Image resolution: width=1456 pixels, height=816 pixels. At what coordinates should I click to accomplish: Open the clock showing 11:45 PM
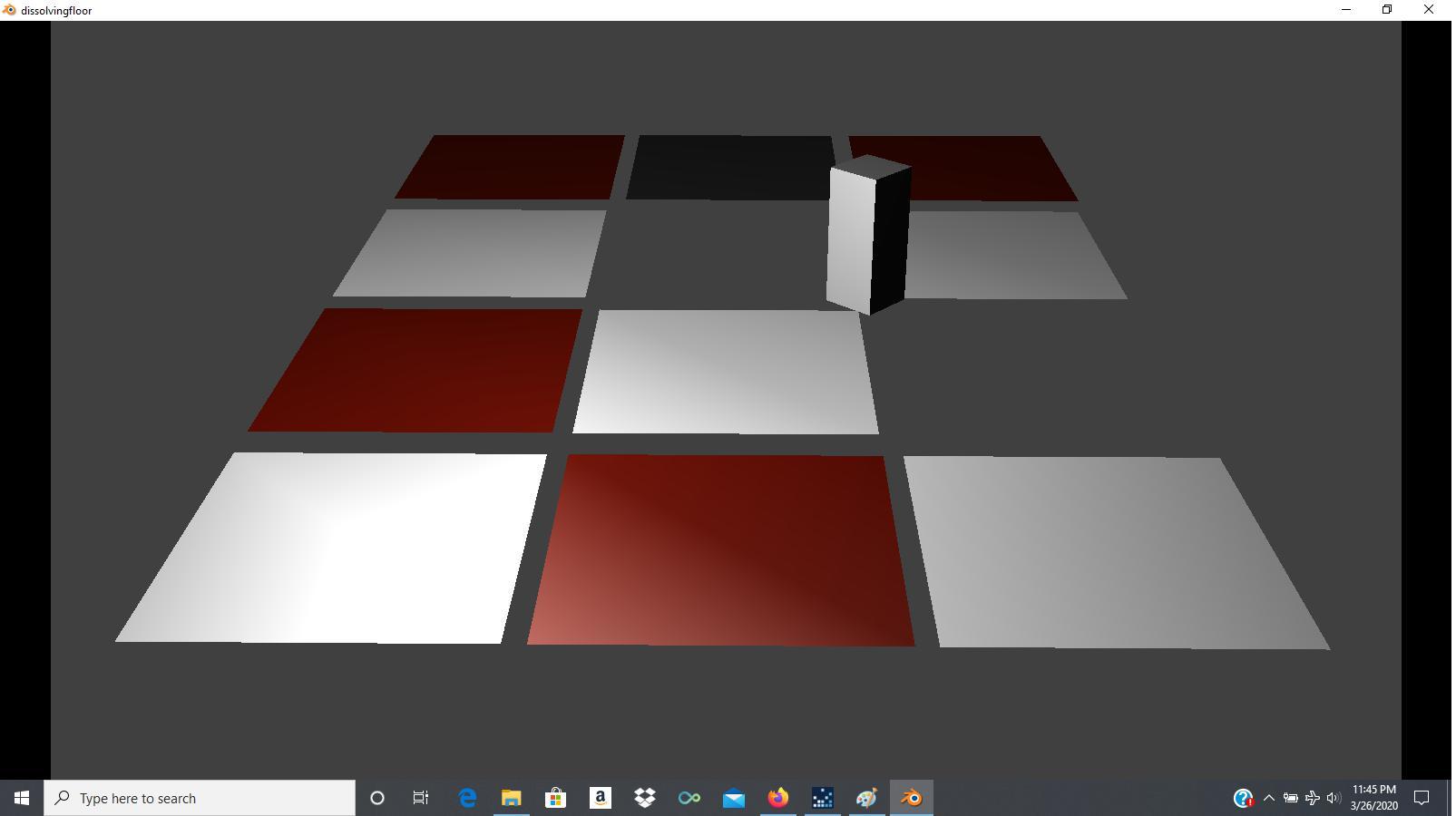pos(1373,798)
